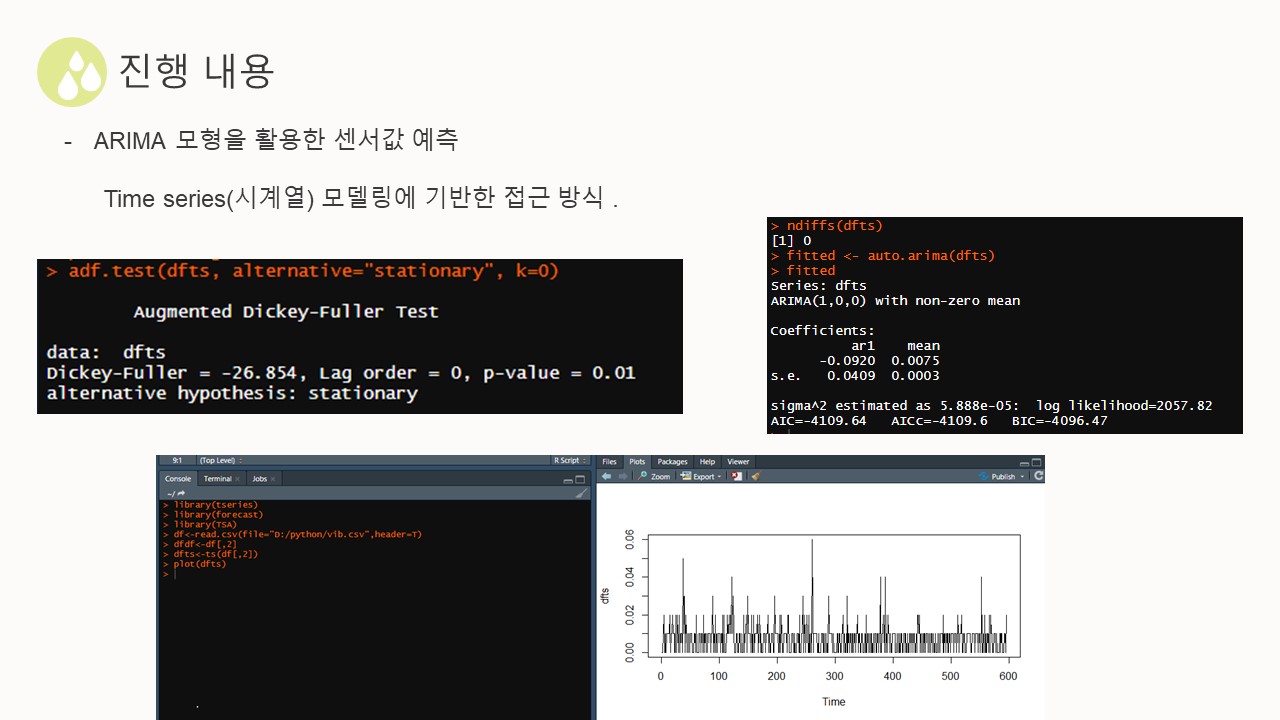Go to the previous plot with the left arrow
The height and width of the screenshot is (720, 1280).
[606, 476]
